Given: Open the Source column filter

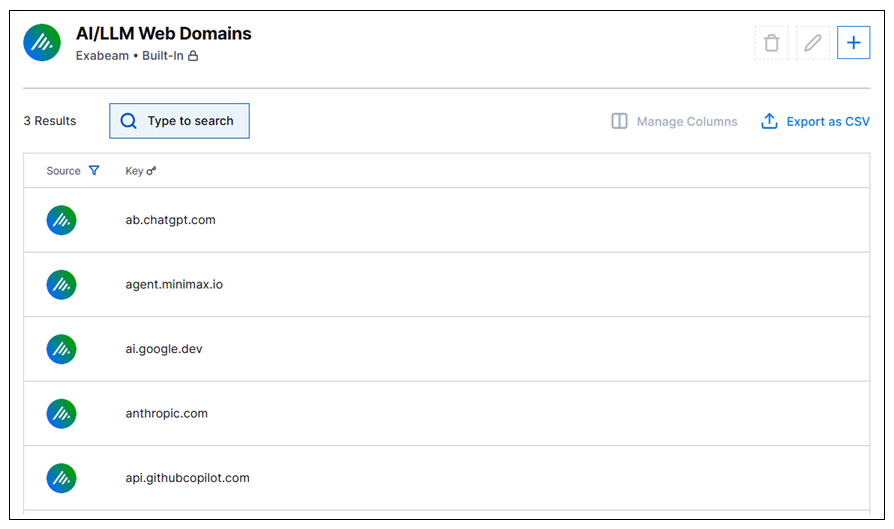Looking at the screenshot, I should click(x=94, y=170).
